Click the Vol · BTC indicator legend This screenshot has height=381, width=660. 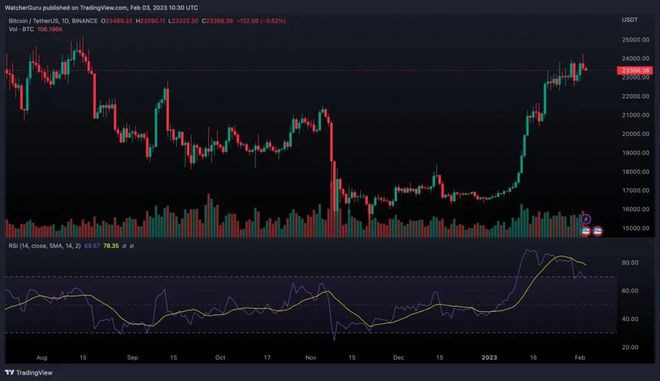click(21, 29)
